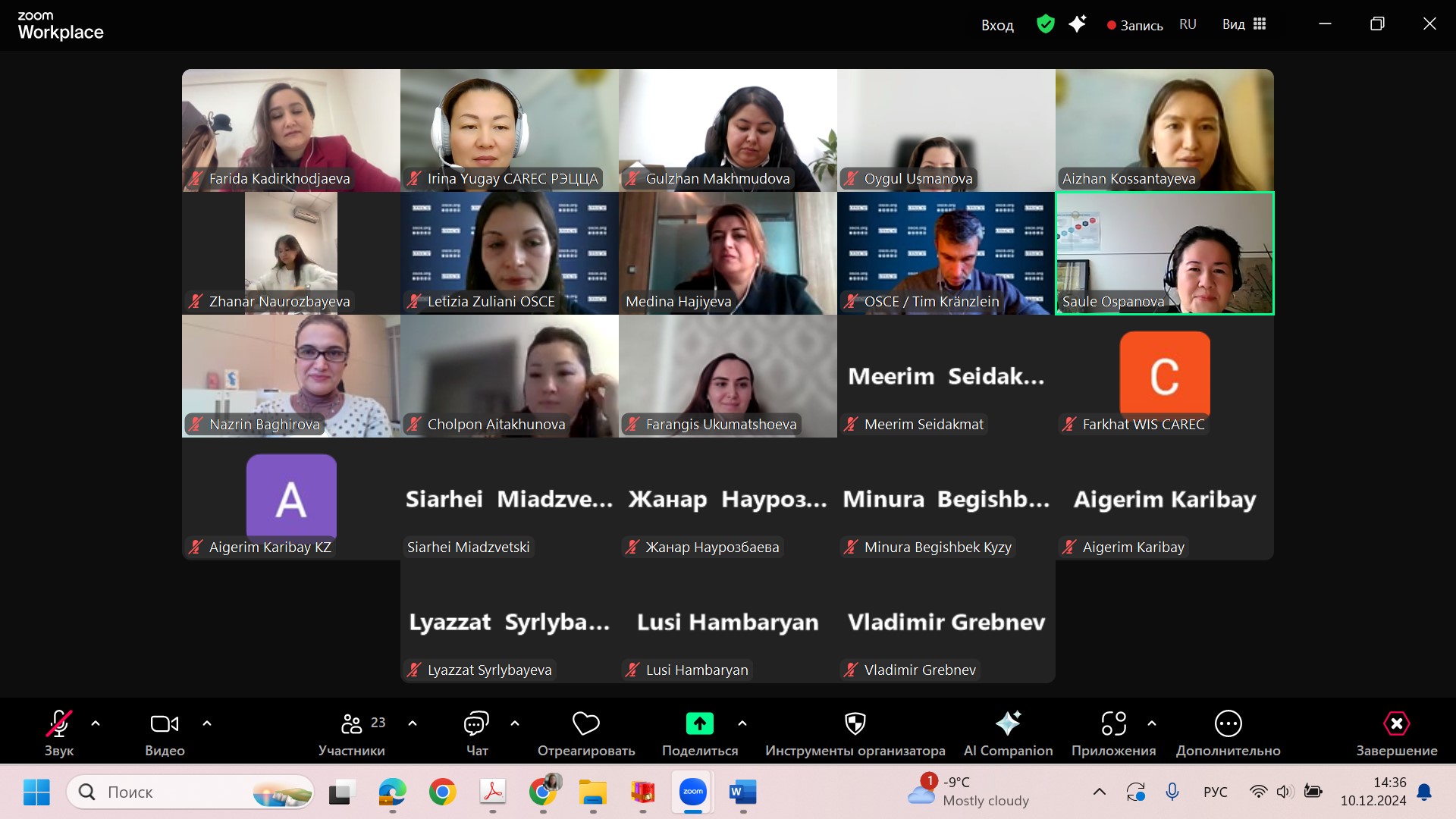Toggle Windows system tray microphone icon
The width and height of the screenshot is (1456, 819).
(1172, 792)
